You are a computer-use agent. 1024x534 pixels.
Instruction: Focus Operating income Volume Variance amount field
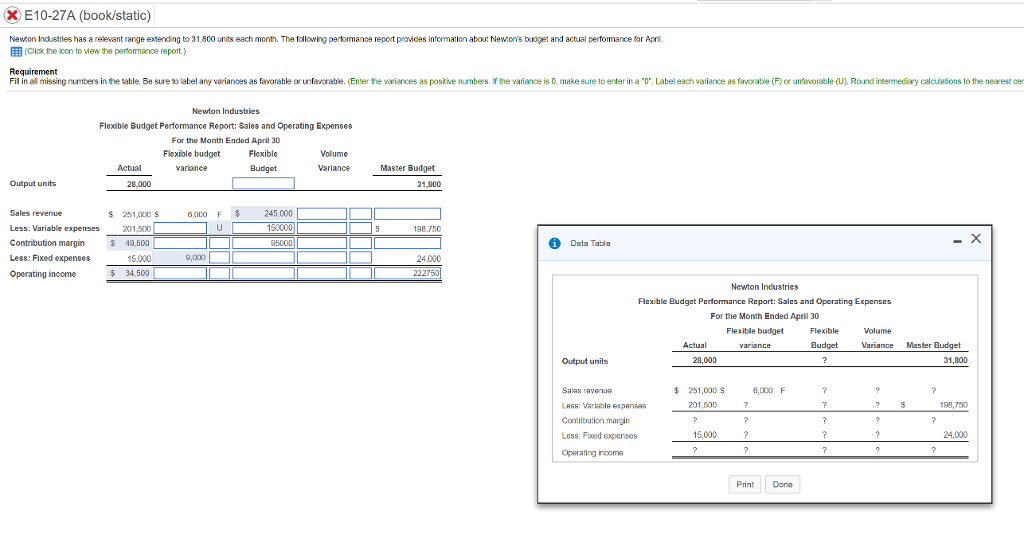(322, 273)
